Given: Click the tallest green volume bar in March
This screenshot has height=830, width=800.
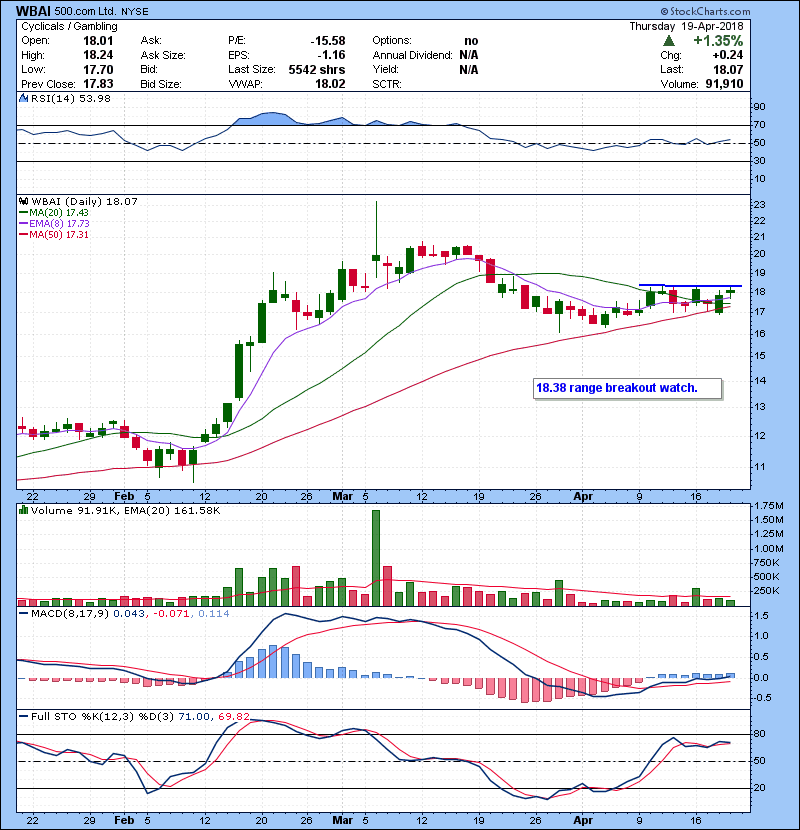Looking at the screenshot, I should [376, 558].
